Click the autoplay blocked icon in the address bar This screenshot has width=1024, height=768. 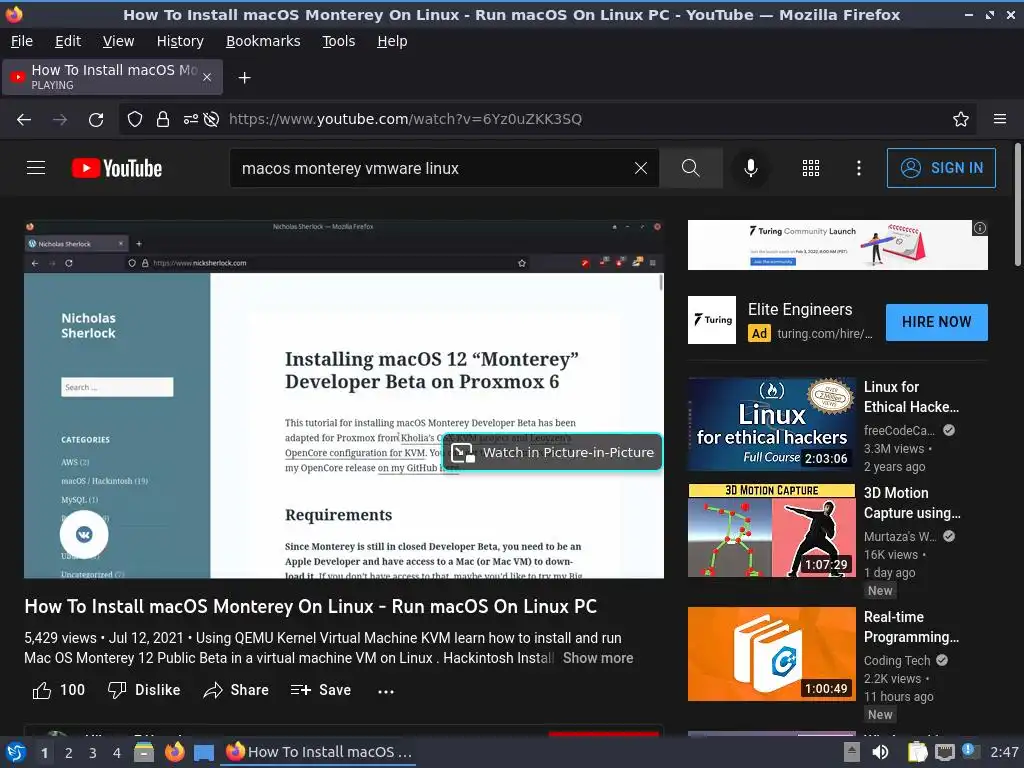click(x=211, y=120)
